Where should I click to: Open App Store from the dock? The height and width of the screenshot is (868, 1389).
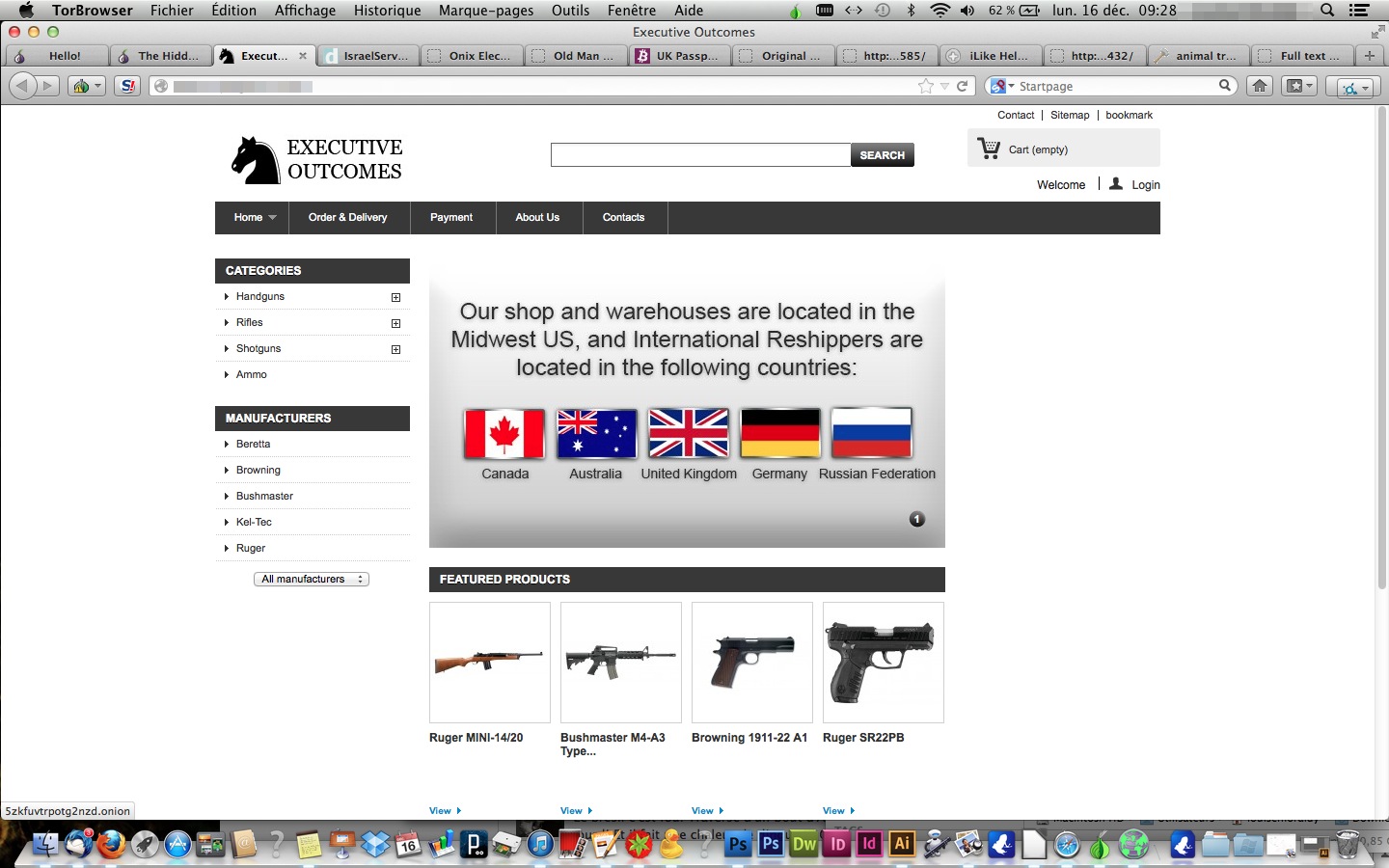177,845
